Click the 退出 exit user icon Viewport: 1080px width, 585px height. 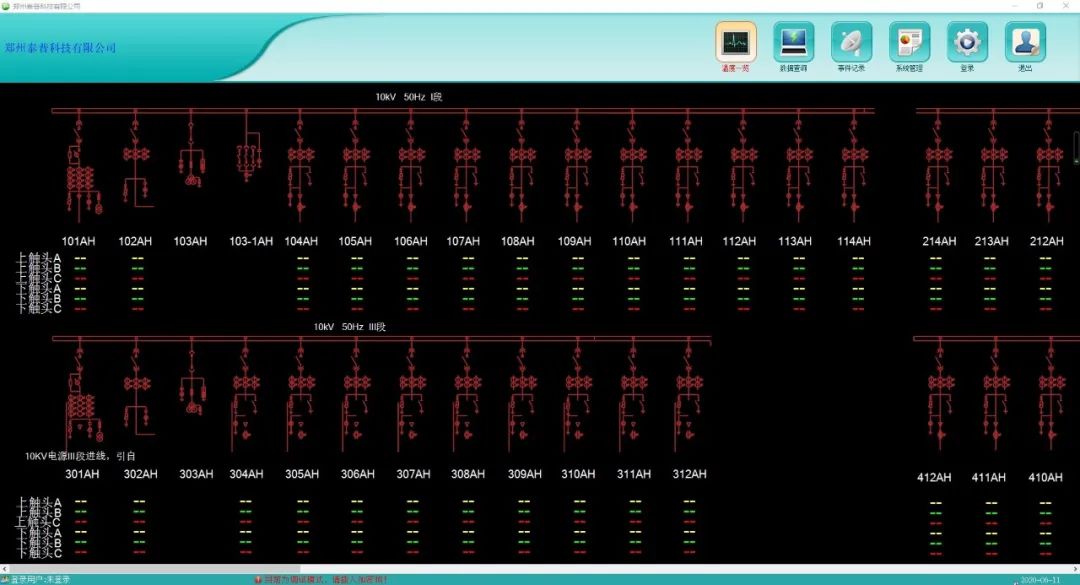(1025, 42)
